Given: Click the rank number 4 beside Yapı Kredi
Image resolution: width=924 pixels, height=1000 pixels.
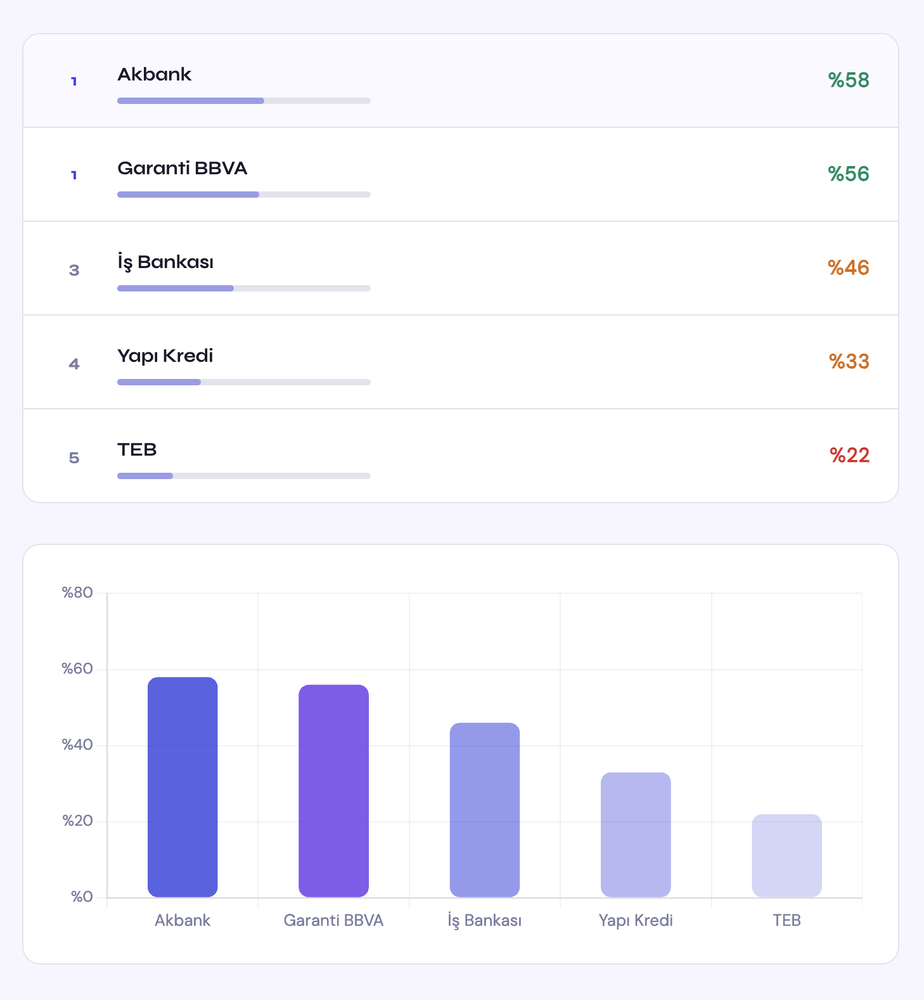Looking at the screenshot, I should (x=73, y=364).
